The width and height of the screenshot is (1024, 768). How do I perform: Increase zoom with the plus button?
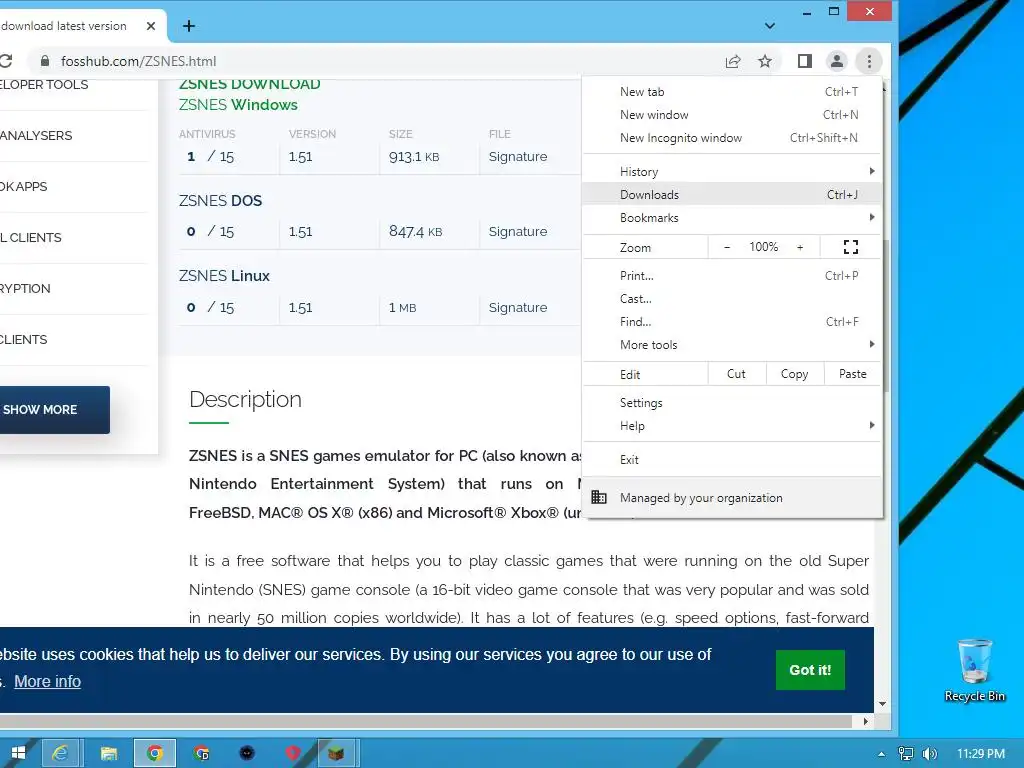tap(800, 247)
